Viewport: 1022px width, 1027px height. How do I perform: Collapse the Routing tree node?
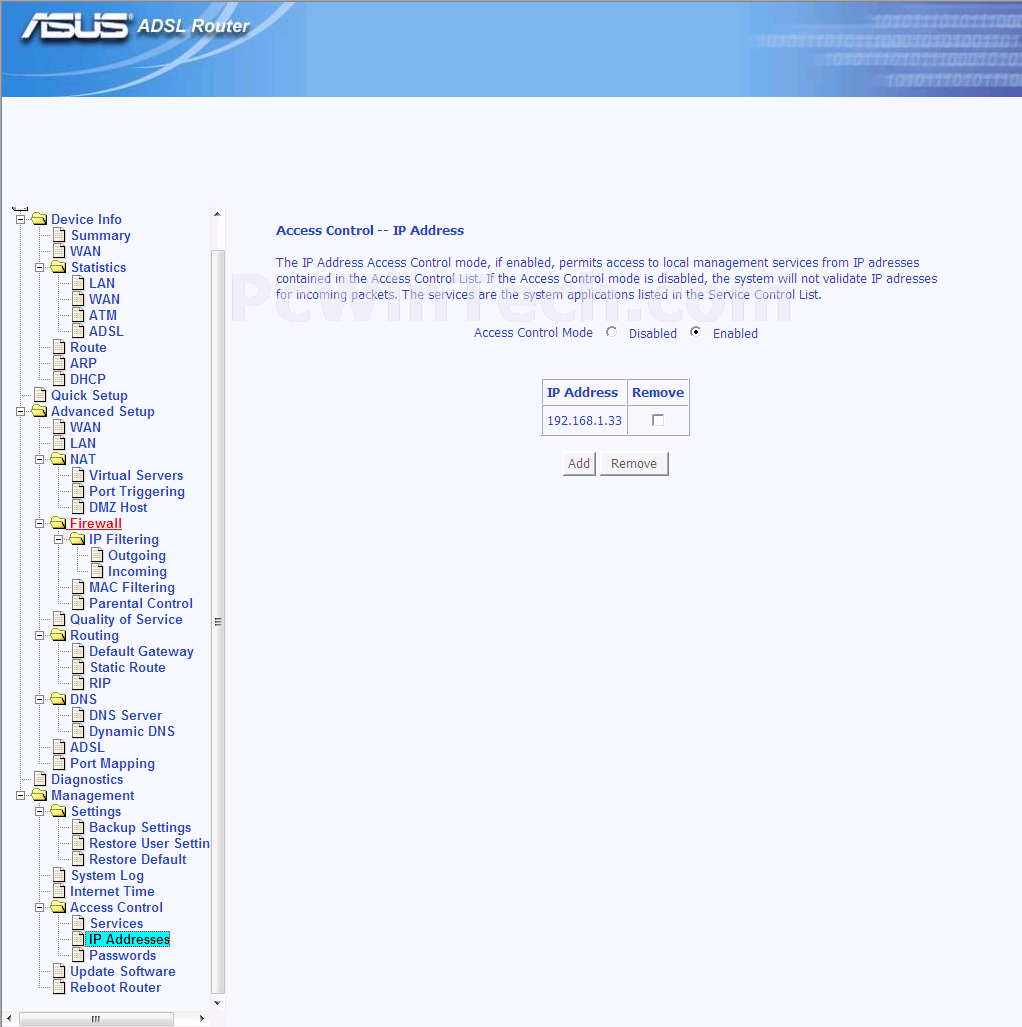click(x=39, y=635)
